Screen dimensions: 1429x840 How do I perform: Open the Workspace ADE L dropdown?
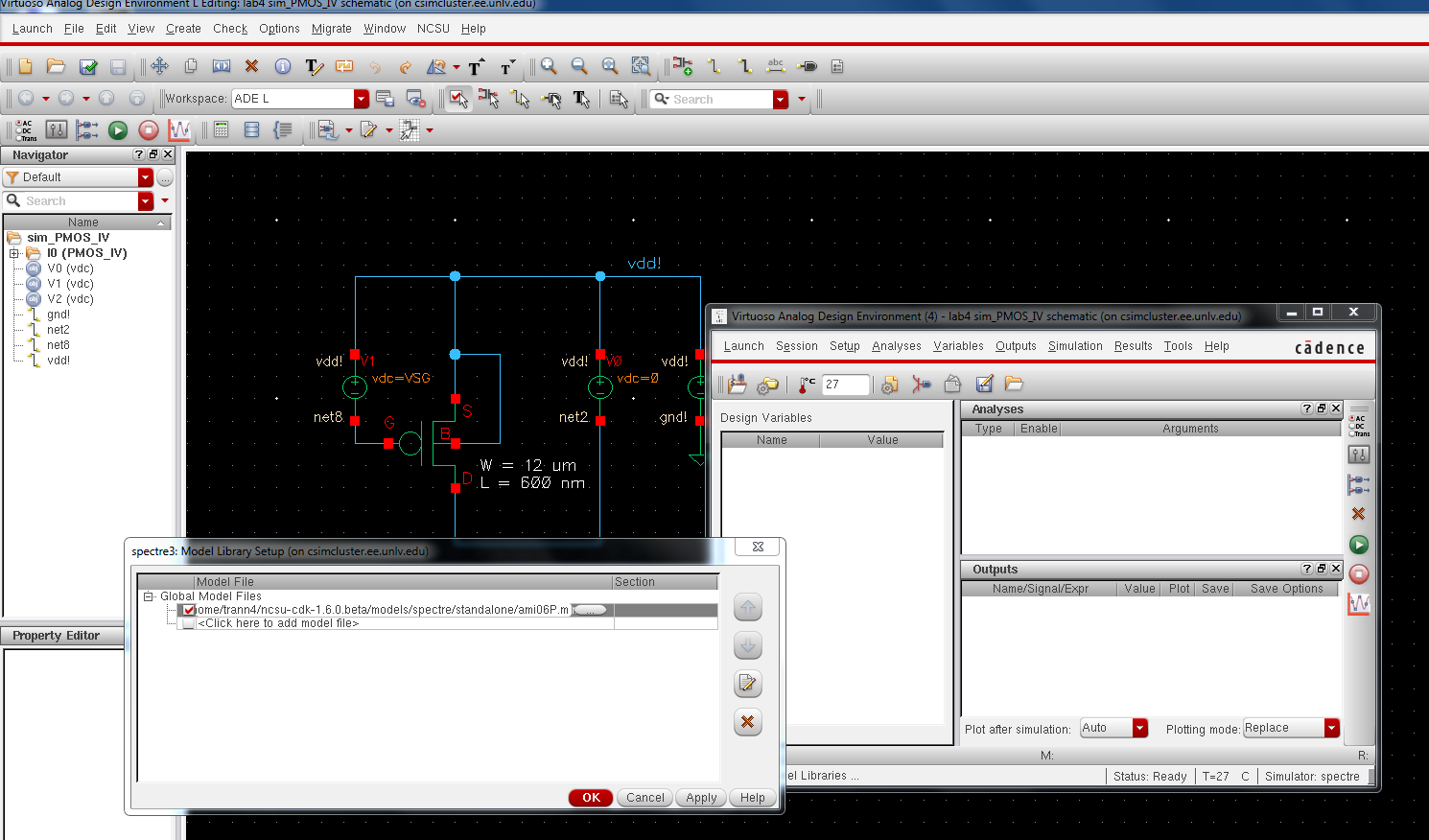(x=361, y=99)
